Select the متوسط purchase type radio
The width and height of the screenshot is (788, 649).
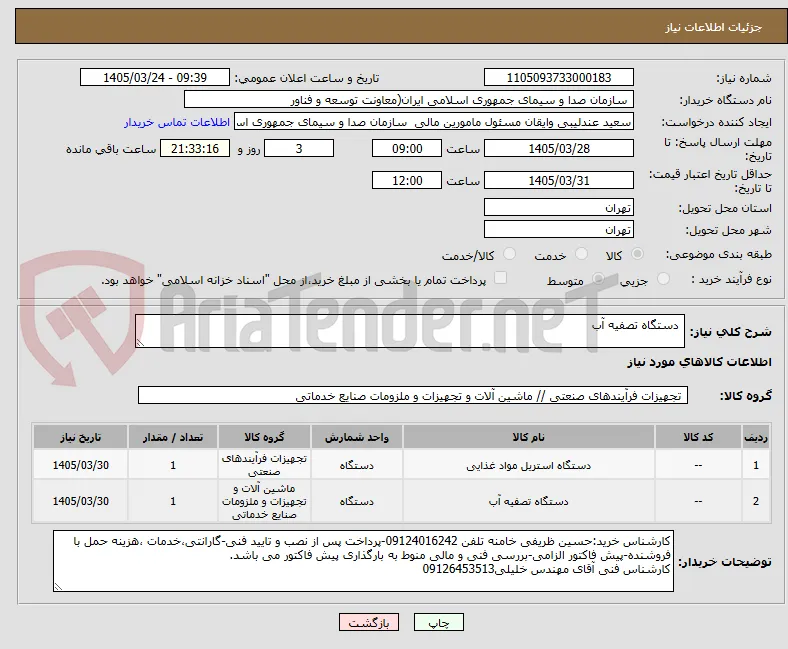click(598, 279)
